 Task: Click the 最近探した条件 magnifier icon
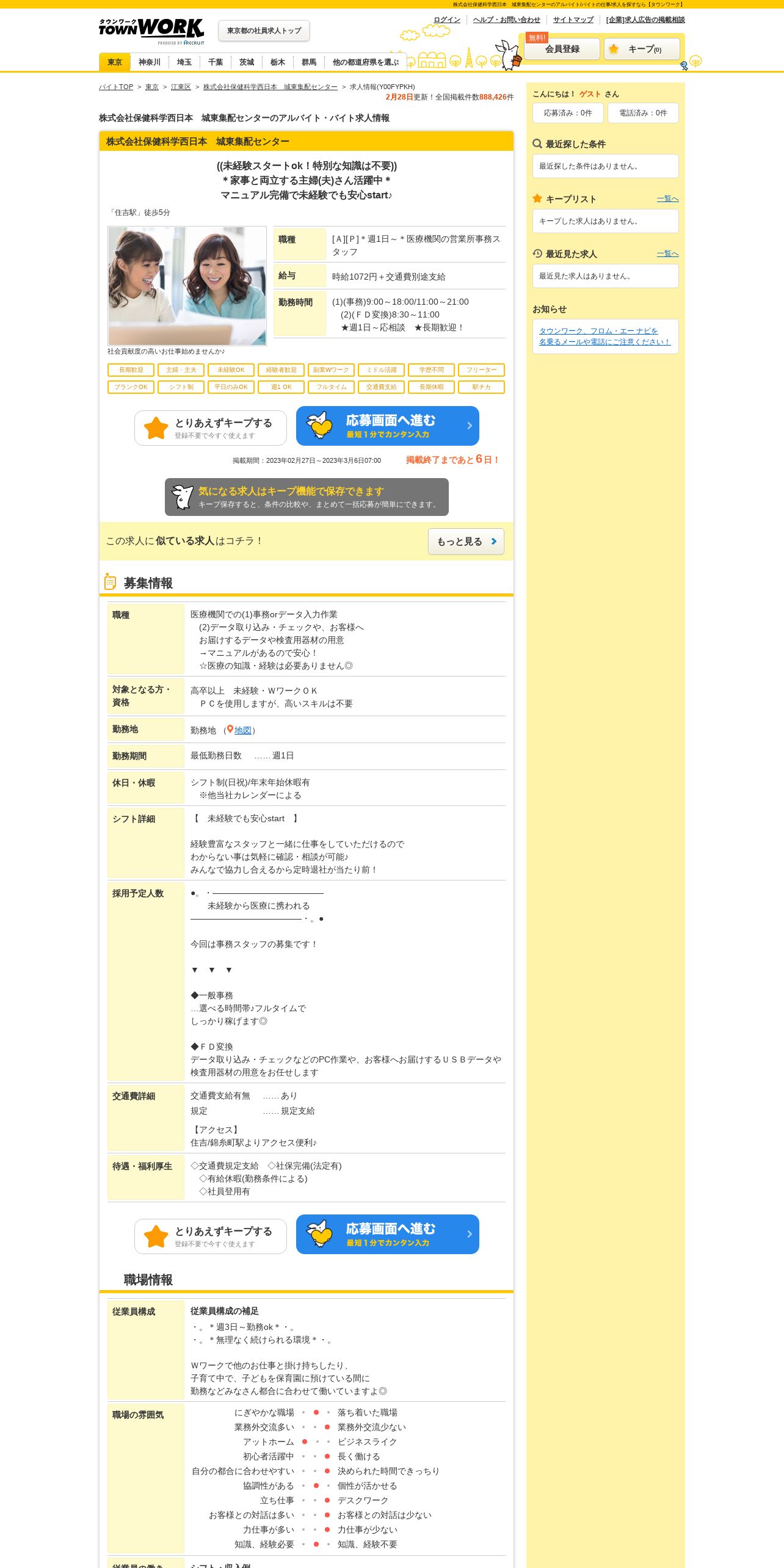point(537,143)
